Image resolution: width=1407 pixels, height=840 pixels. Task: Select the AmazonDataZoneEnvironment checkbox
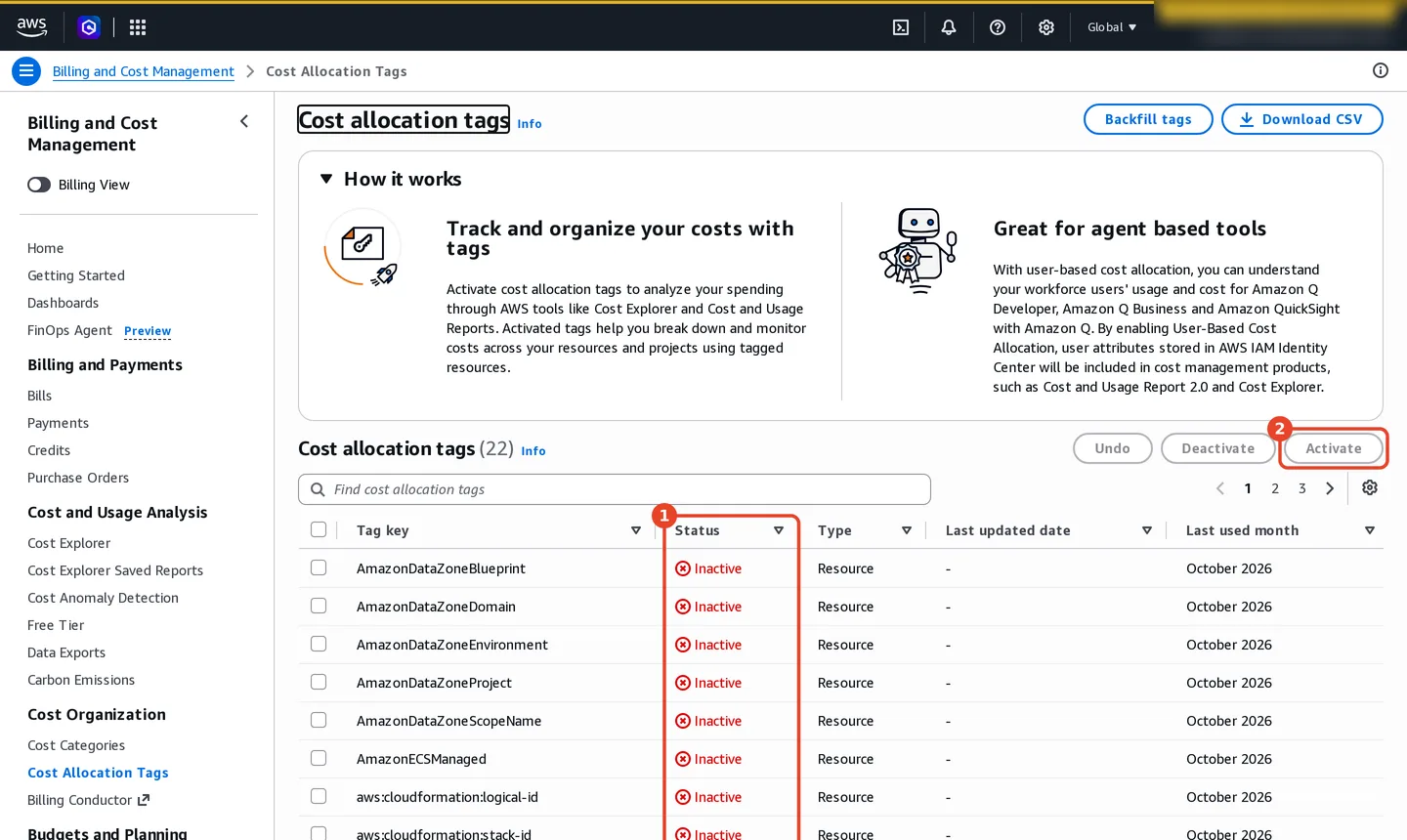(x=319, y=644)
